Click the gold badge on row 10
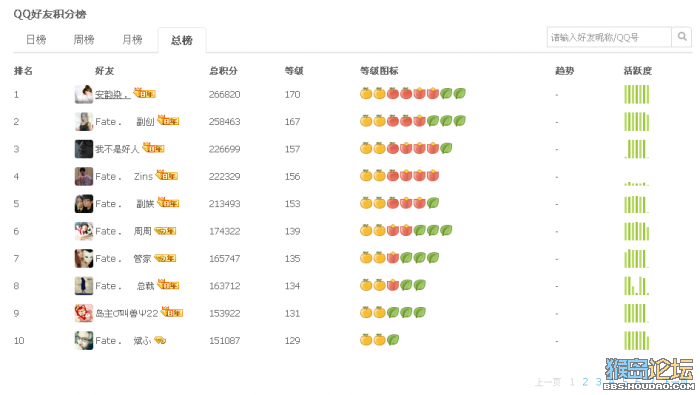Screen dimensions: 700x395 pos(160,341)
